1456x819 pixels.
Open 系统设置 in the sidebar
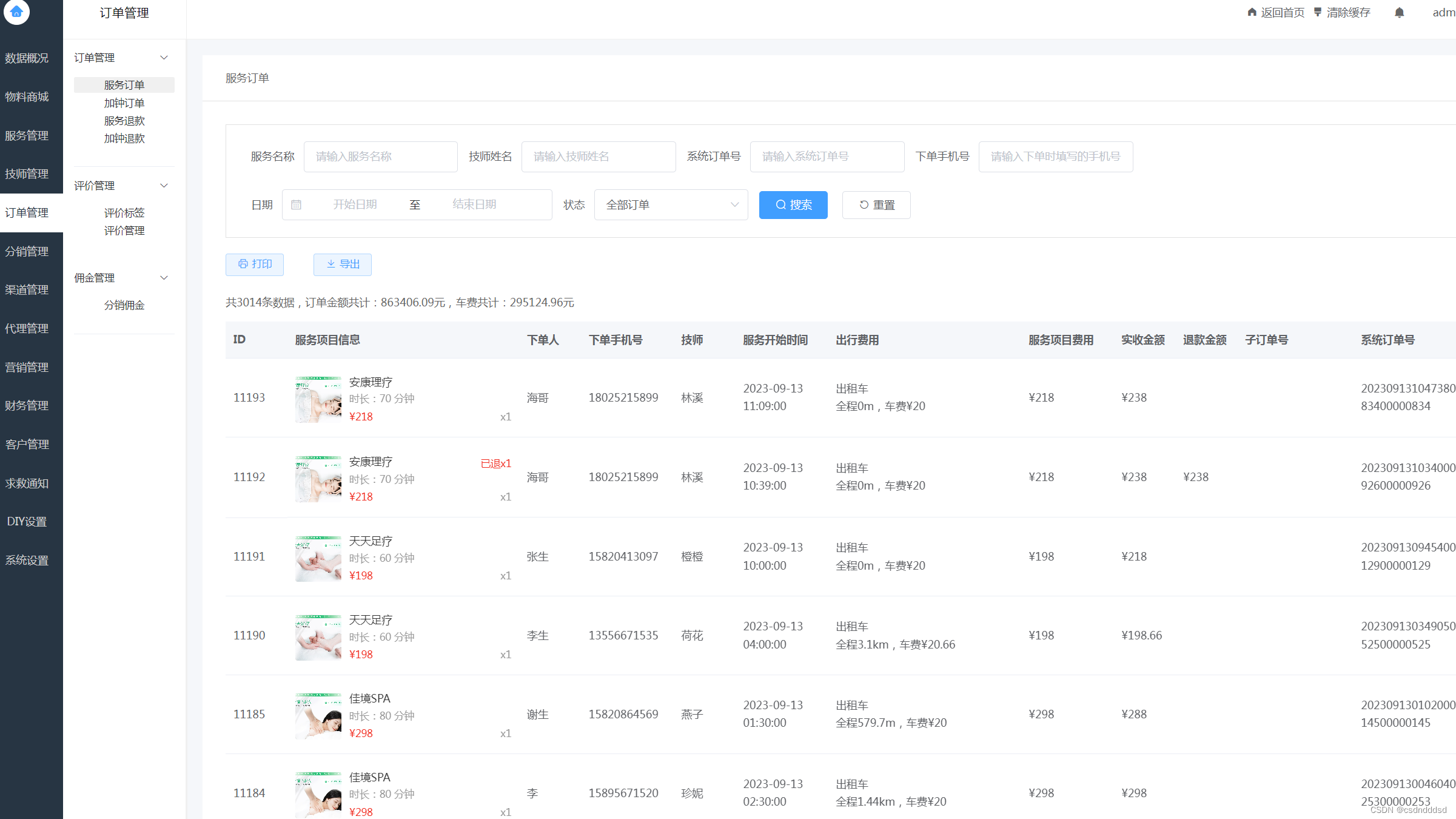coord(27,561)
